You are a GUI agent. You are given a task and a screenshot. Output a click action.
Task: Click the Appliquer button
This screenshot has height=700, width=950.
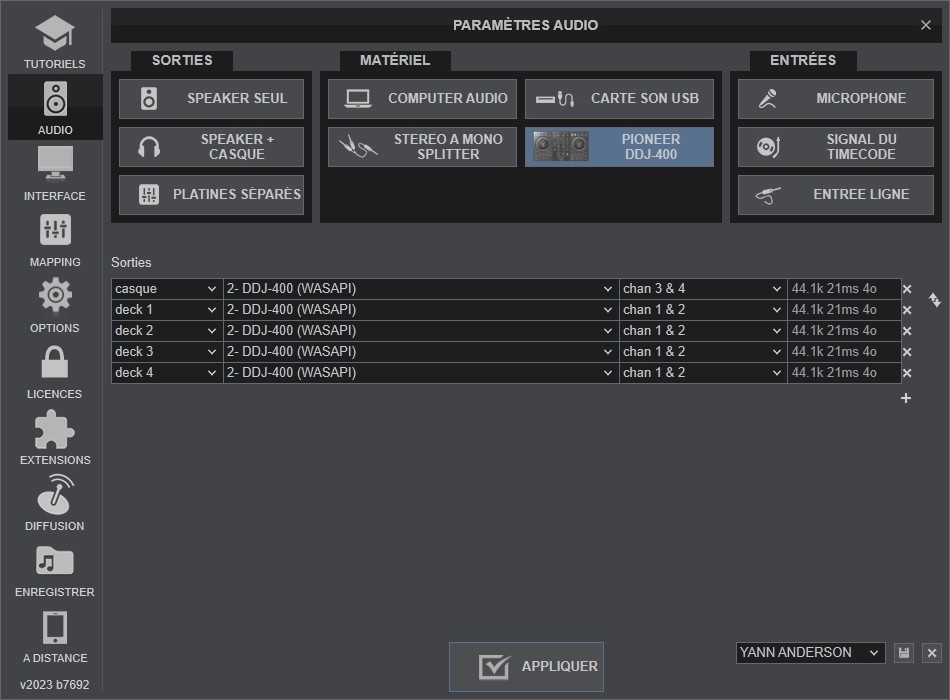tap(526, 667)
